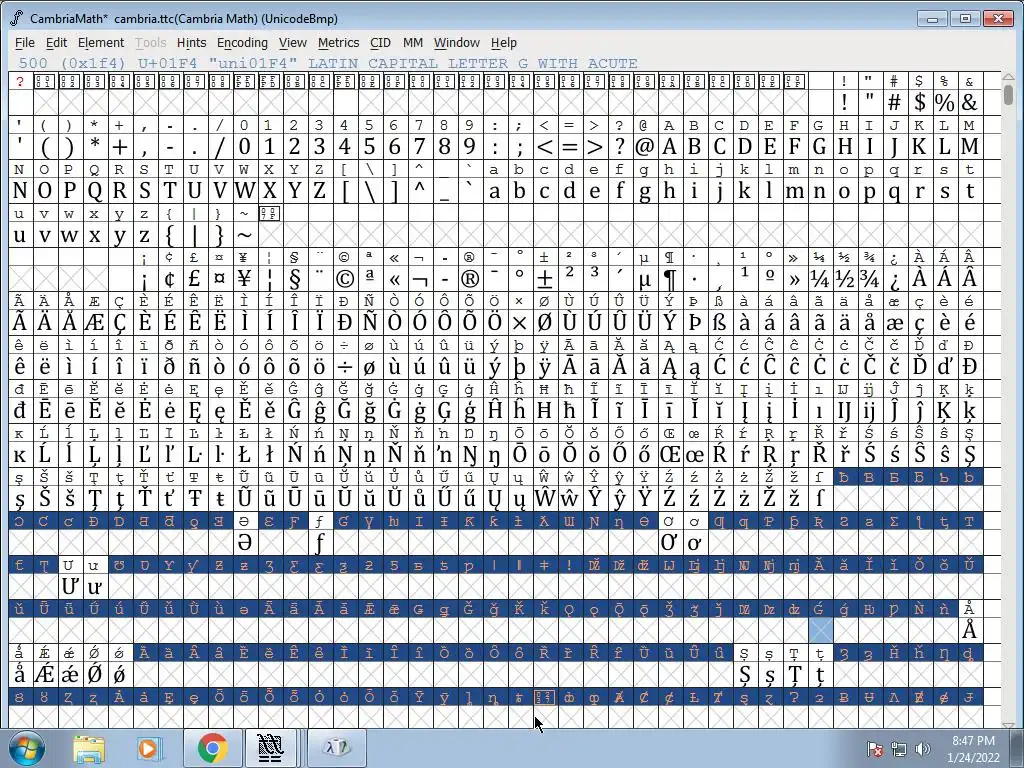The width and height of the screenshot is (1024, 768).
Task: Open the Windows Start menu
Action: click(26, 748)
